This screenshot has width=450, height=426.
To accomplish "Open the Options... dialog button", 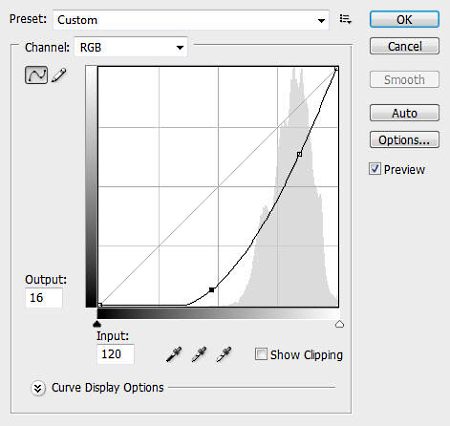I will pyautogui.click(x=404, y=140).
